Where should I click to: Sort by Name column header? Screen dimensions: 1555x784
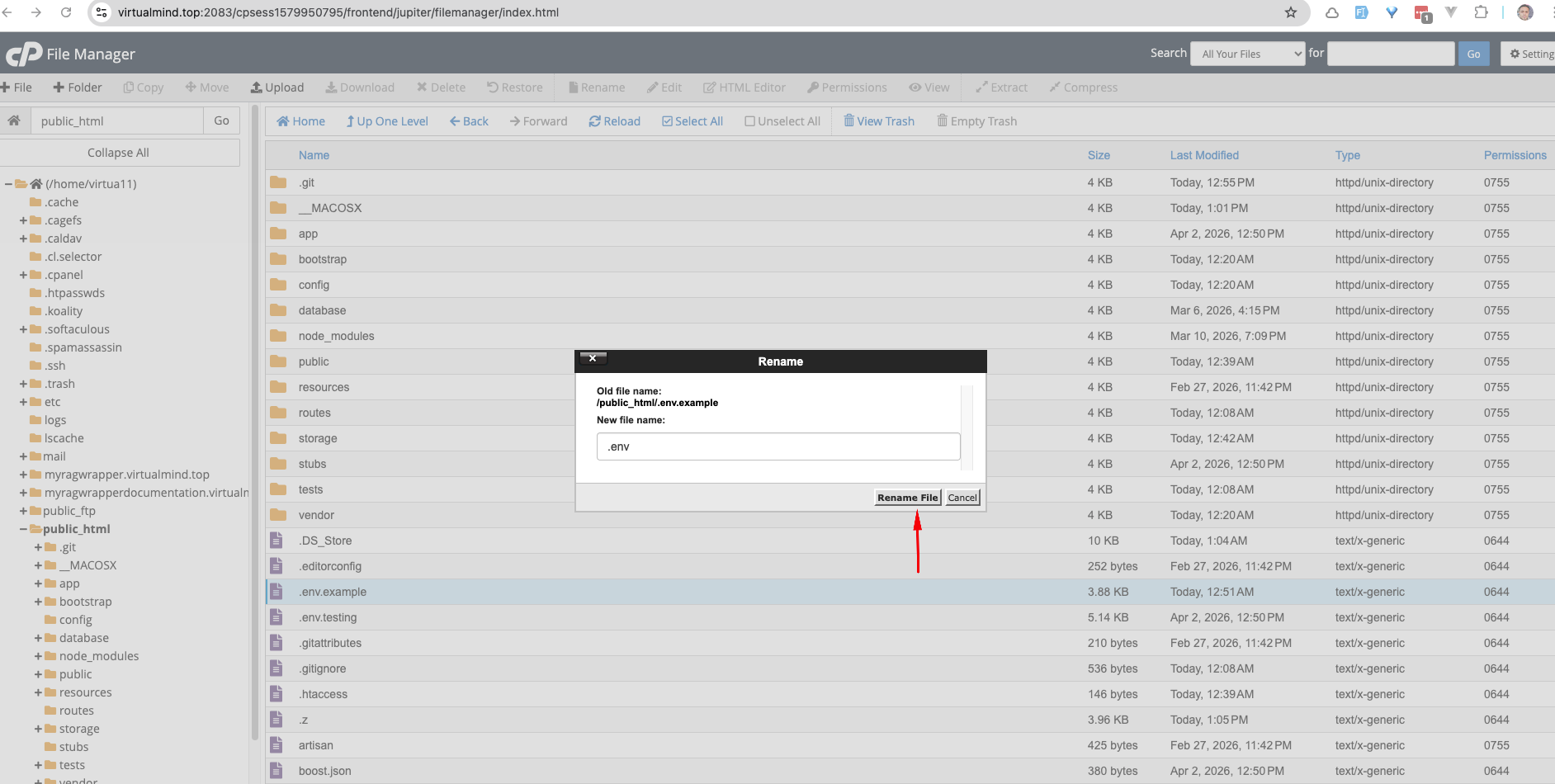click(x=314, y=155)
